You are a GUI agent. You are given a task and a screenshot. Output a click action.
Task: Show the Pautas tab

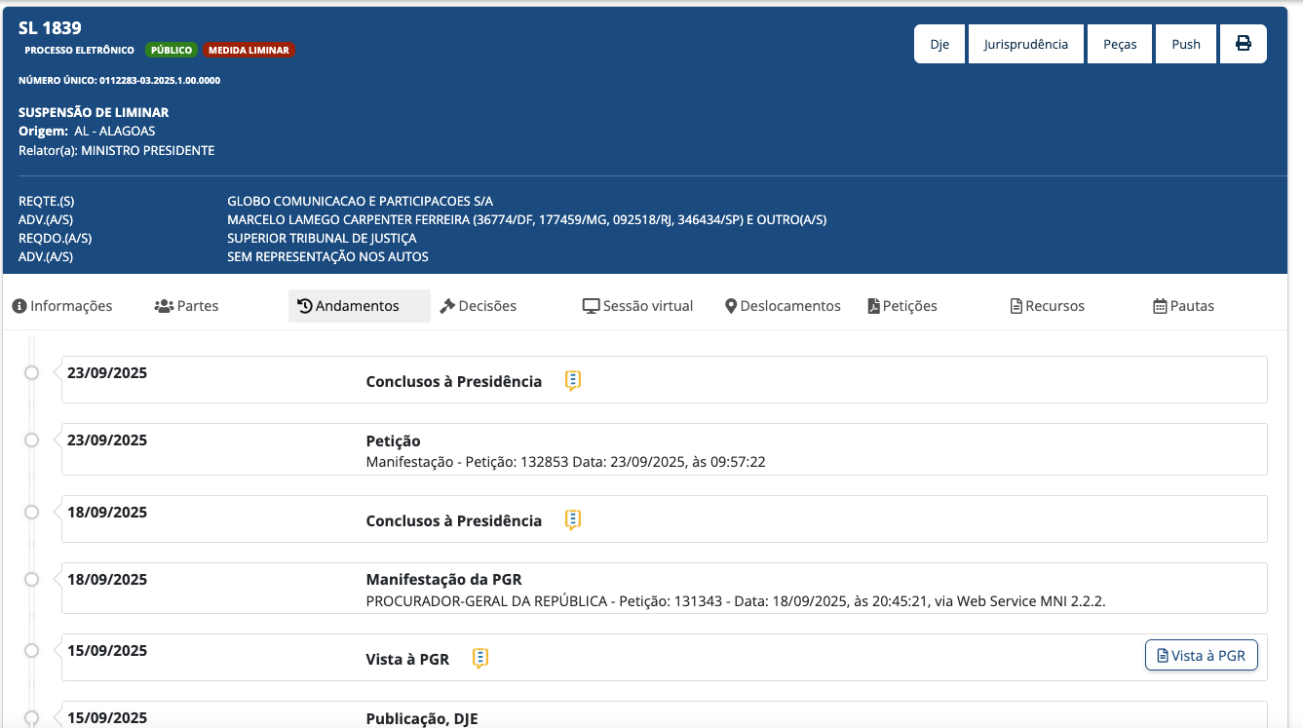(1184, 306)
